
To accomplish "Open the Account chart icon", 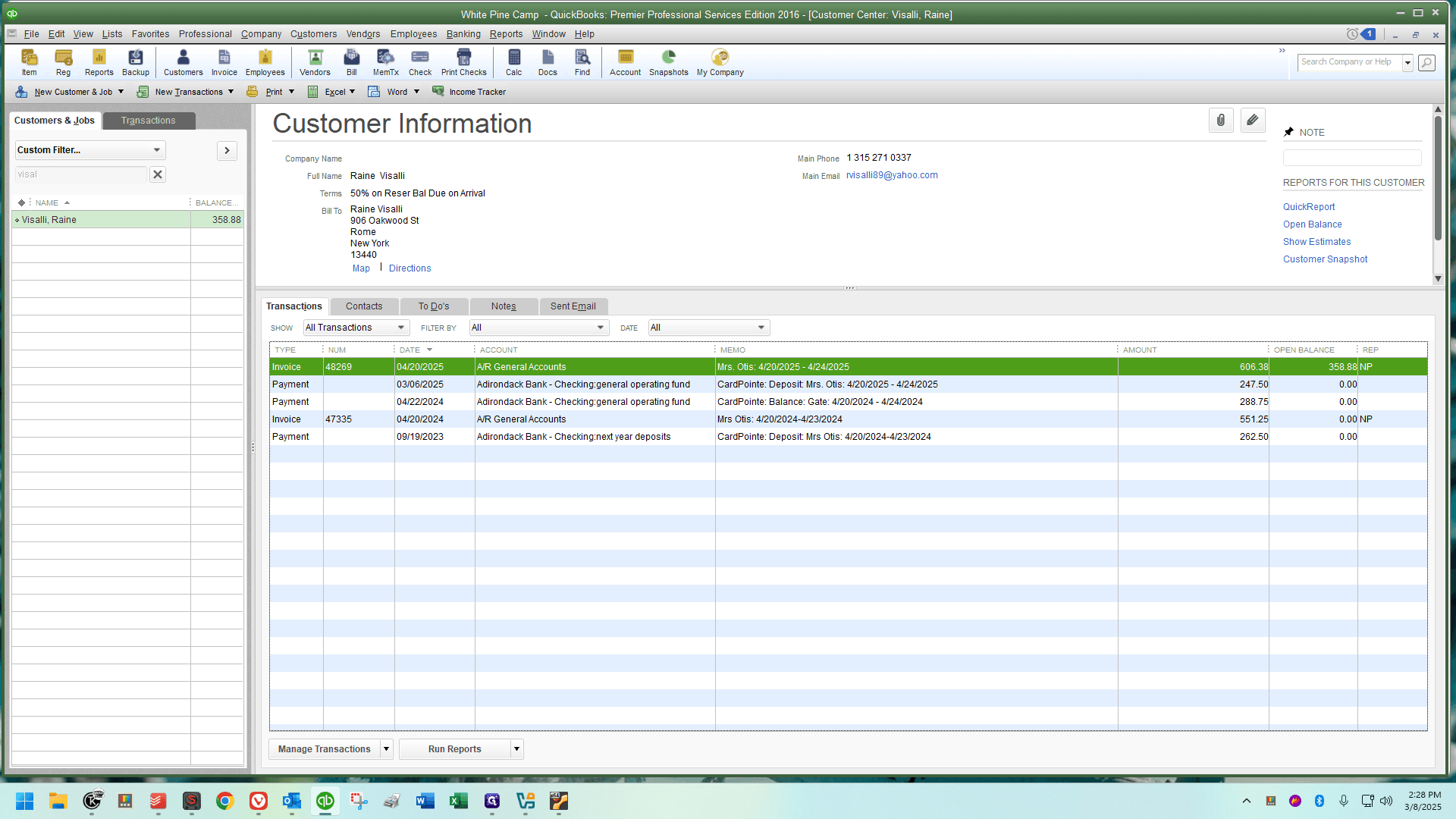I will tap(625, 62).
